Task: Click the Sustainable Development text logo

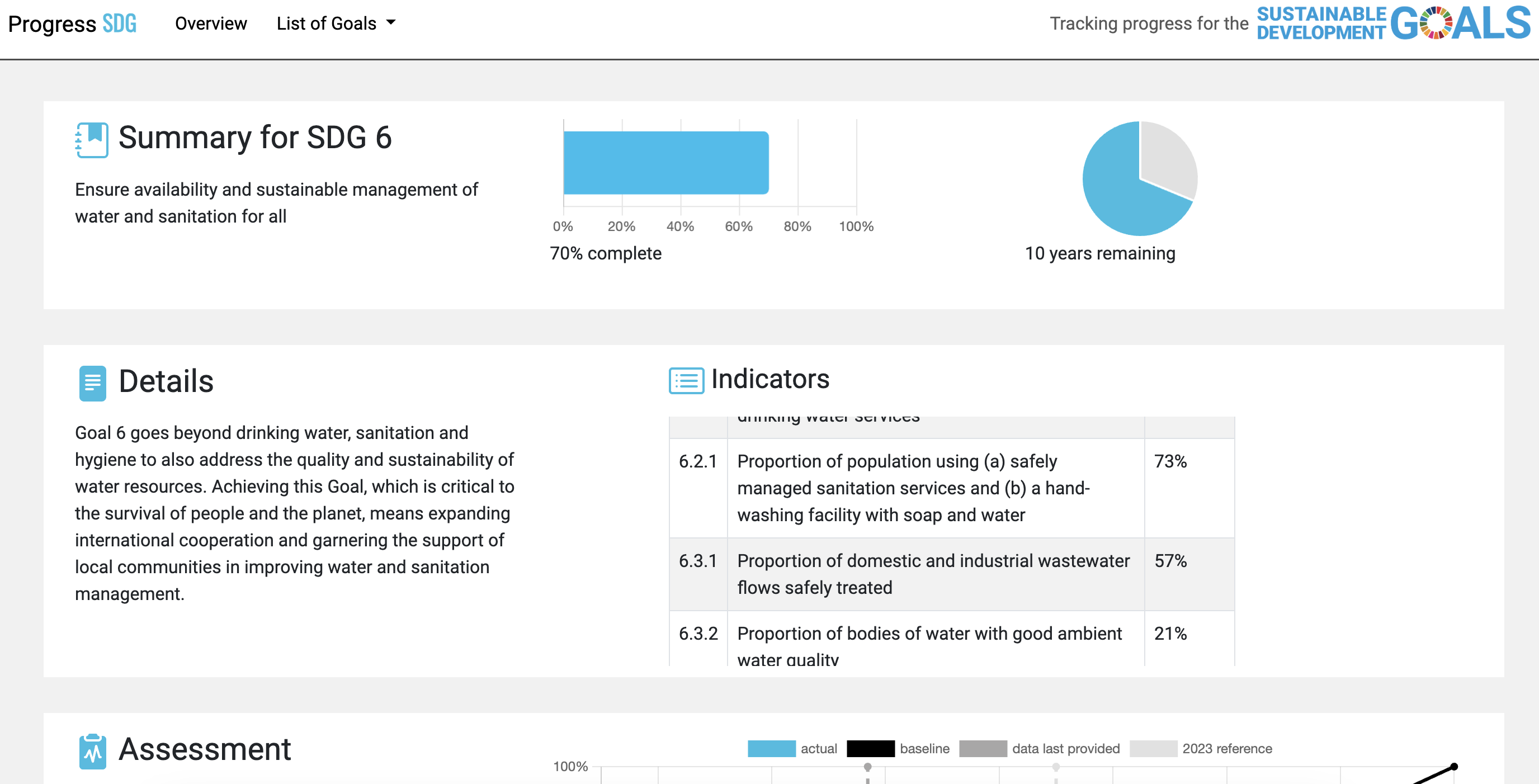Action: click(x=1321, y=23)
